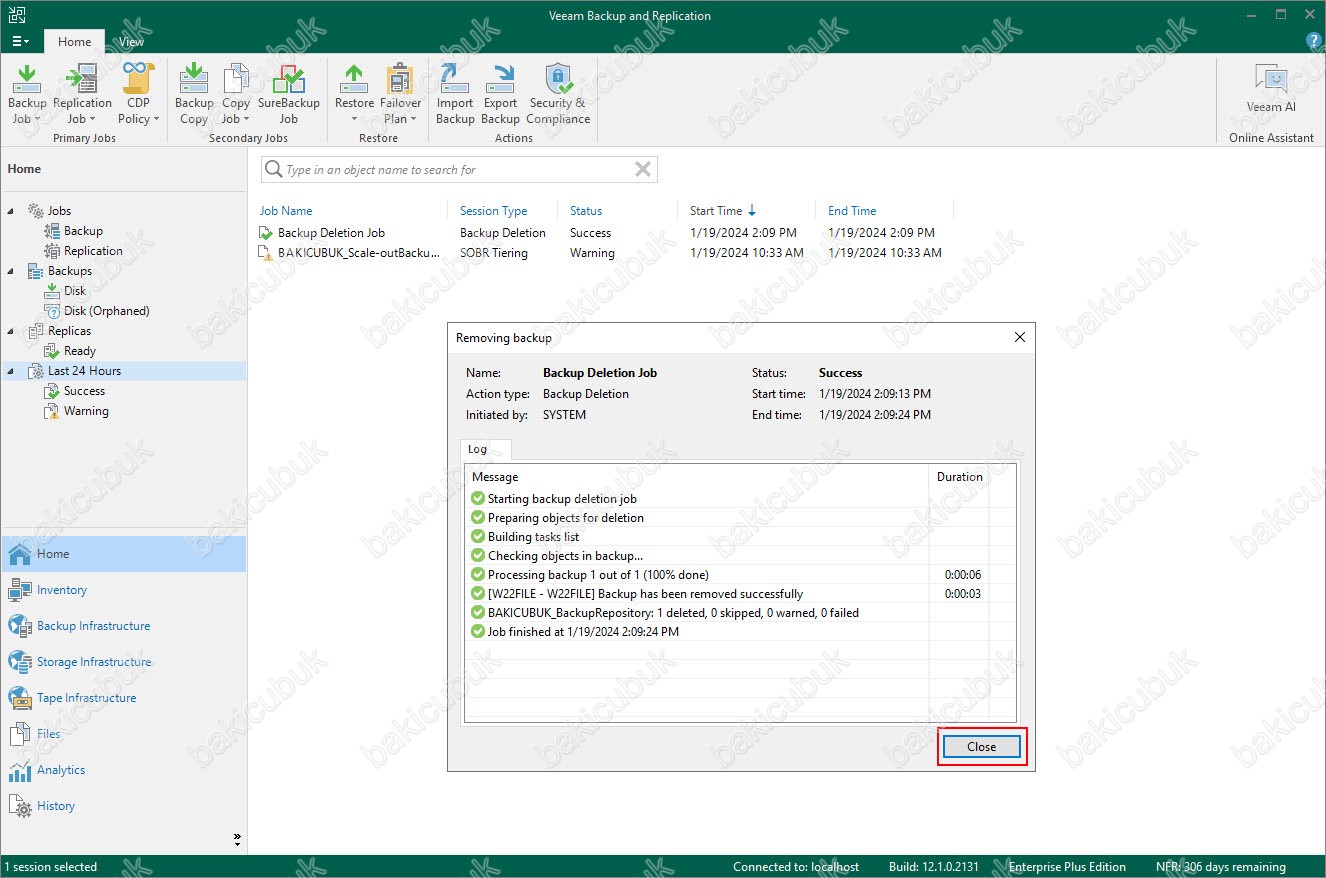The image size is (1326, 878).
Task: Open the Restore dropdown arrow
Action: coord(354,120)
